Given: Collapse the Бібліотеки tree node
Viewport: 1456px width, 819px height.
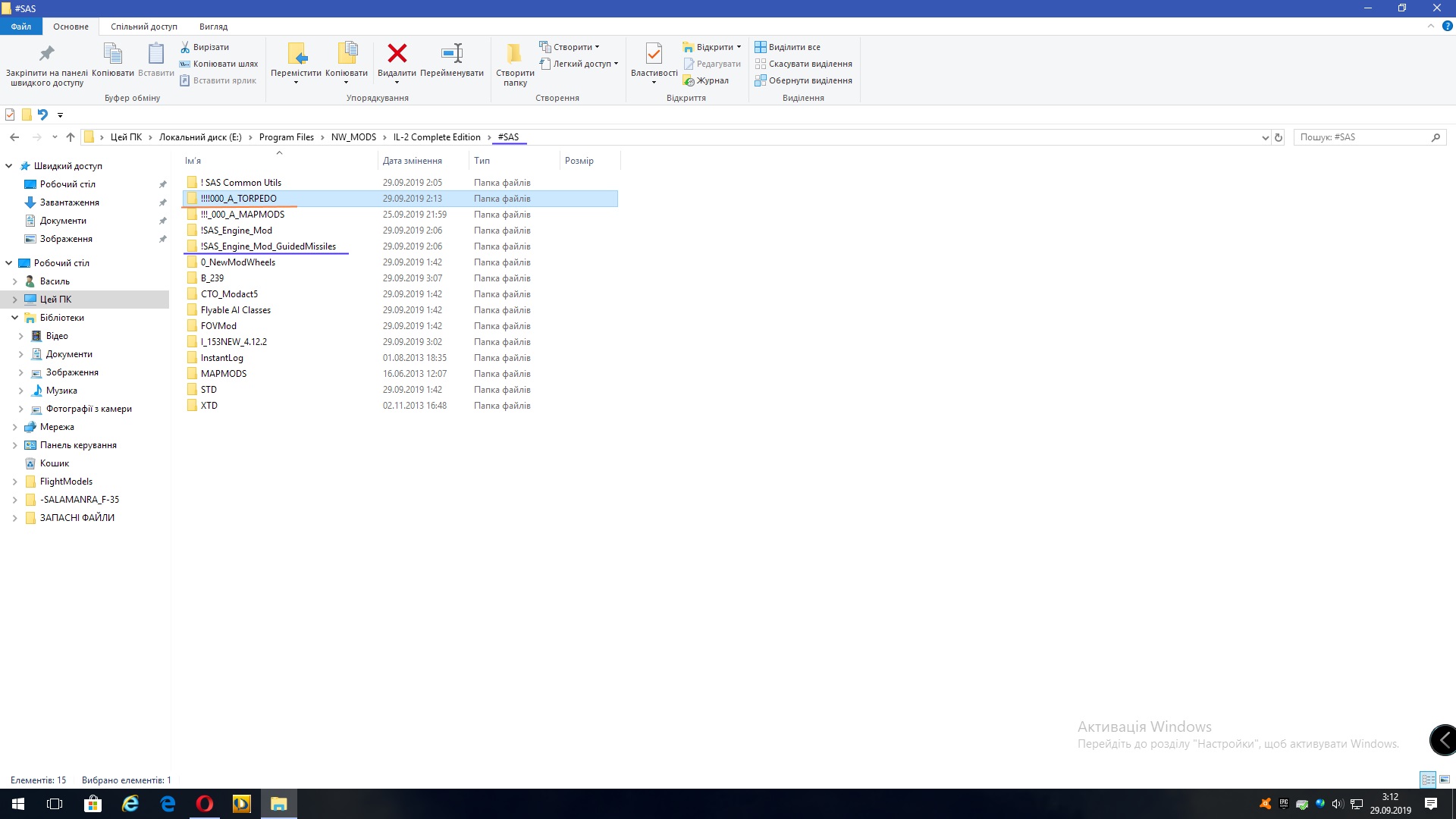Looking at the screenshot, I should click(14, 318).
